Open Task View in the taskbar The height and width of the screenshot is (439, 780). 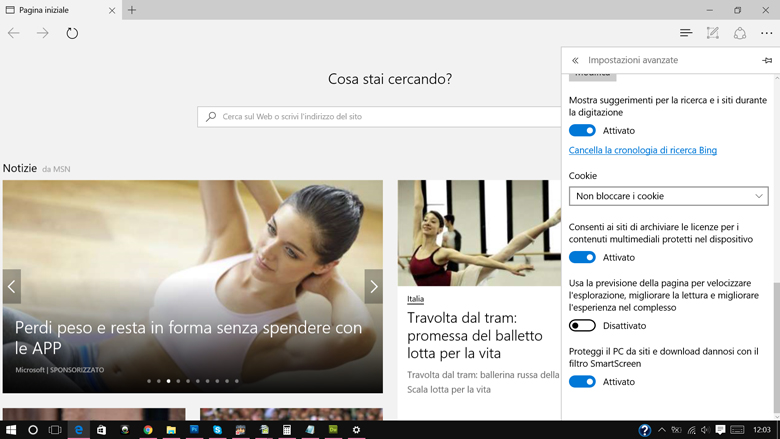pyautogui.click(x=55, y=430)
